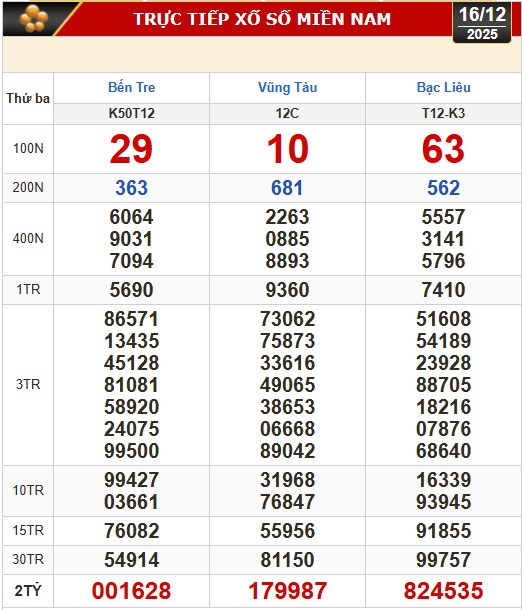Select the 3TR number 51608
The width and height of the screenshot is (522, 610).
443,319
